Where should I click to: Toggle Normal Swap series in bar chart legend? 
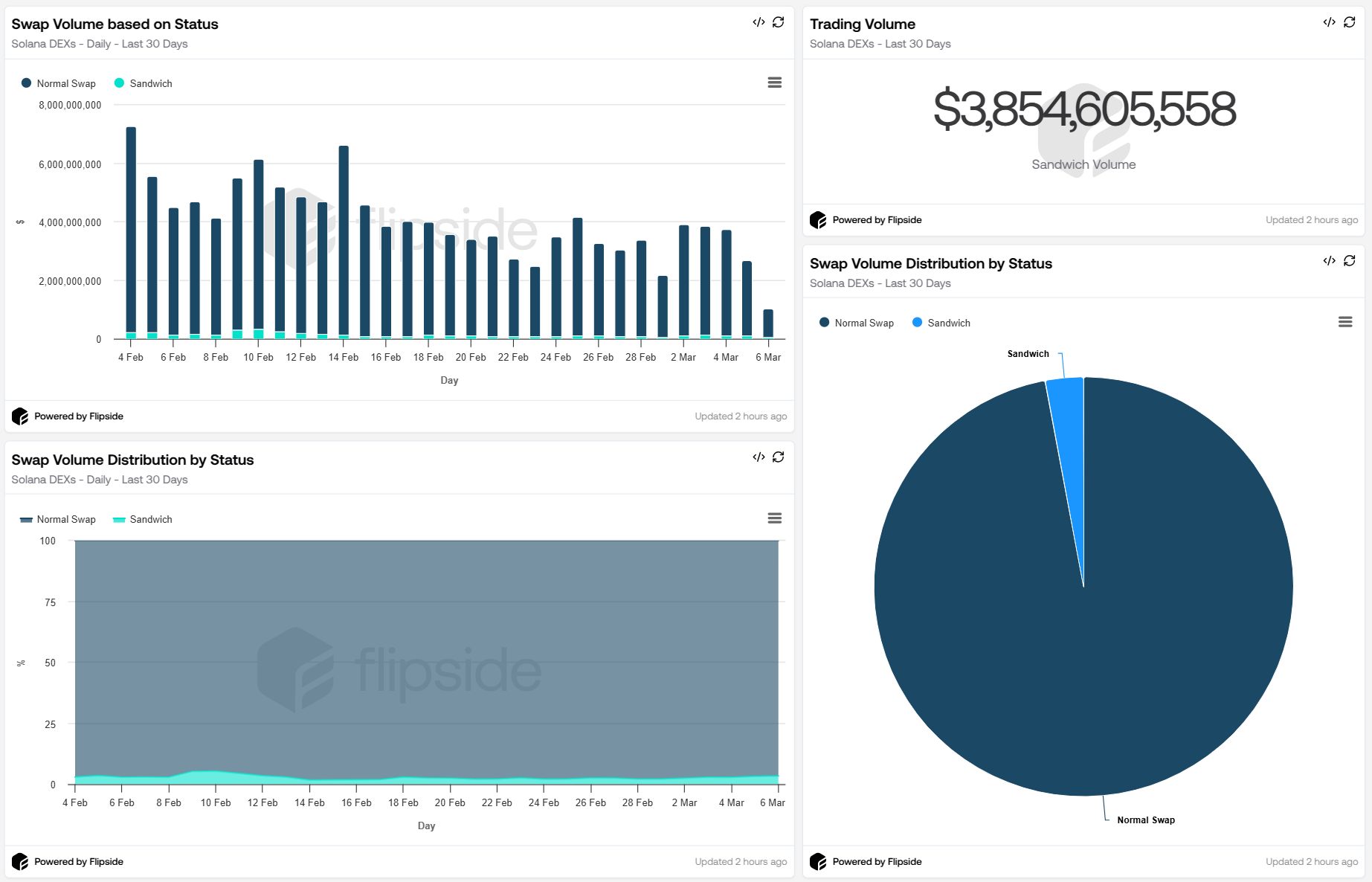point(65,84)
